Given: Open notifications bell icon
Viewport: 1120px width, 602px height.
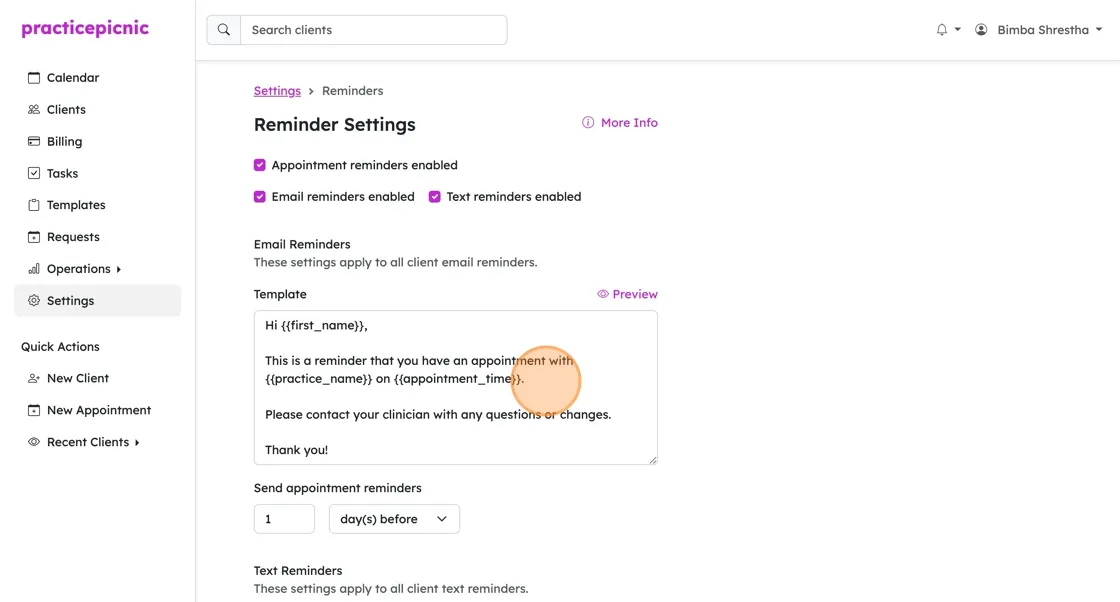Looking at the screenshot, I should (941, 30).
